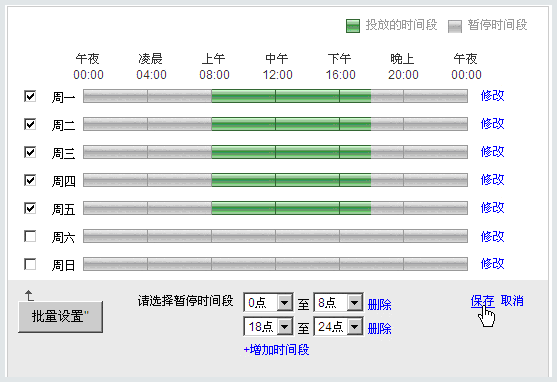Check the 周六 checkbox
This screenshot has height=382, width=557.
point(30,236)
